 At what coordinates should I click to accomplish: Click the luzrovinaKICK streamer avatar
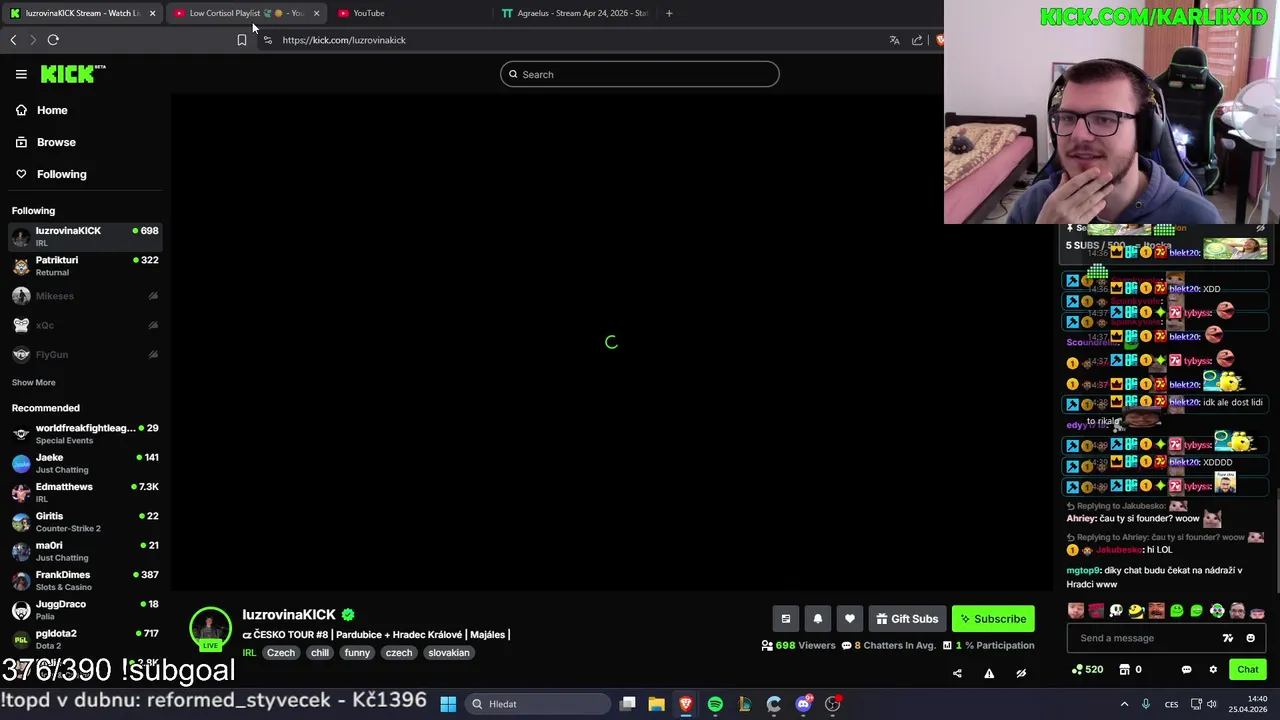point(210,628)
